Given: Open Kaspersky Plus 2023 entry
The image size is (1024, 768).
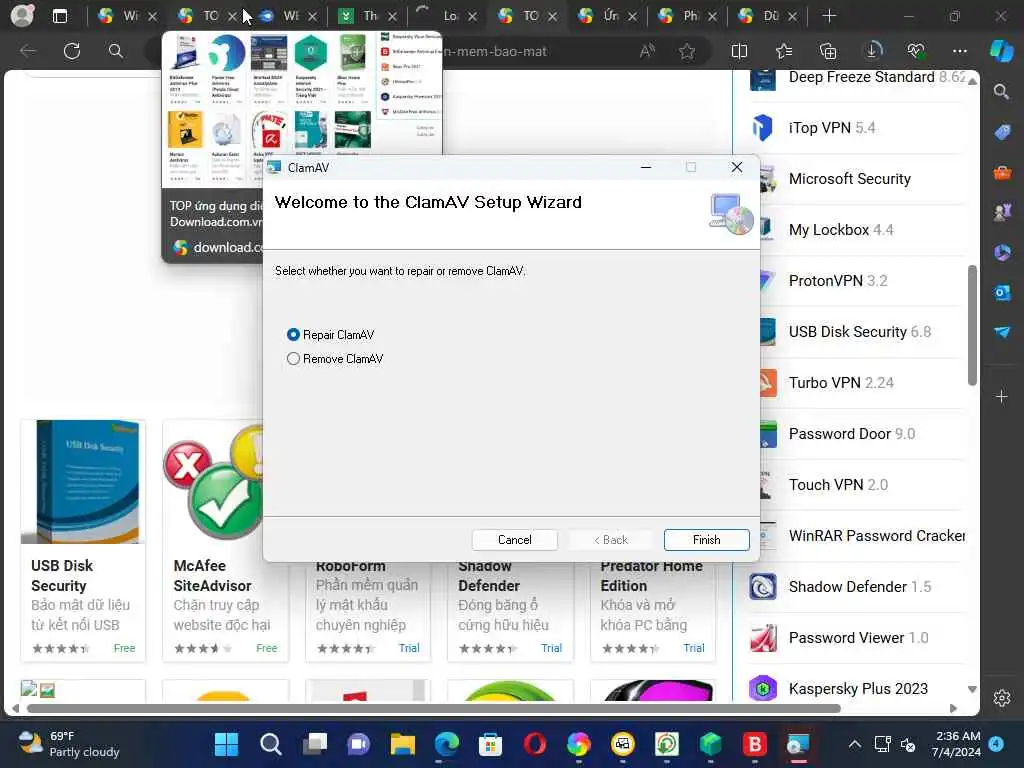Looking at the screenshot, I should coord(858,688).
